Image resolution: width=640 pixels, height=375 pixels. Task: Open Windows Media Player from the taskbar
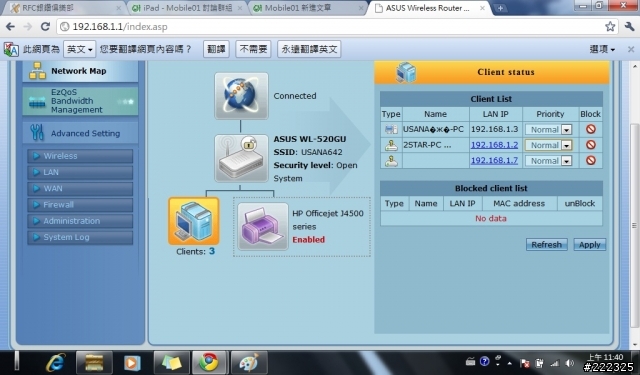(131, 362)
